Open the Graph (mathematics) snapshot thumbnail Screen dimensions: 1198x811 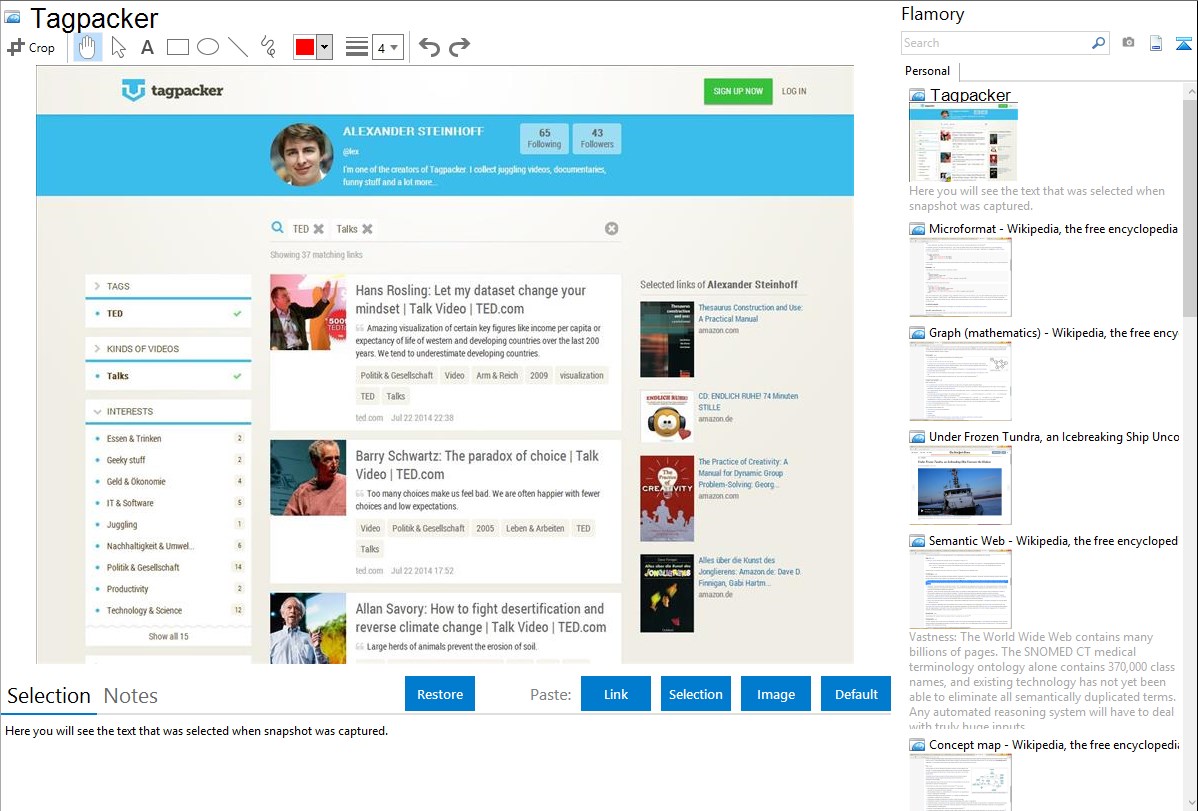pos(960,381)
